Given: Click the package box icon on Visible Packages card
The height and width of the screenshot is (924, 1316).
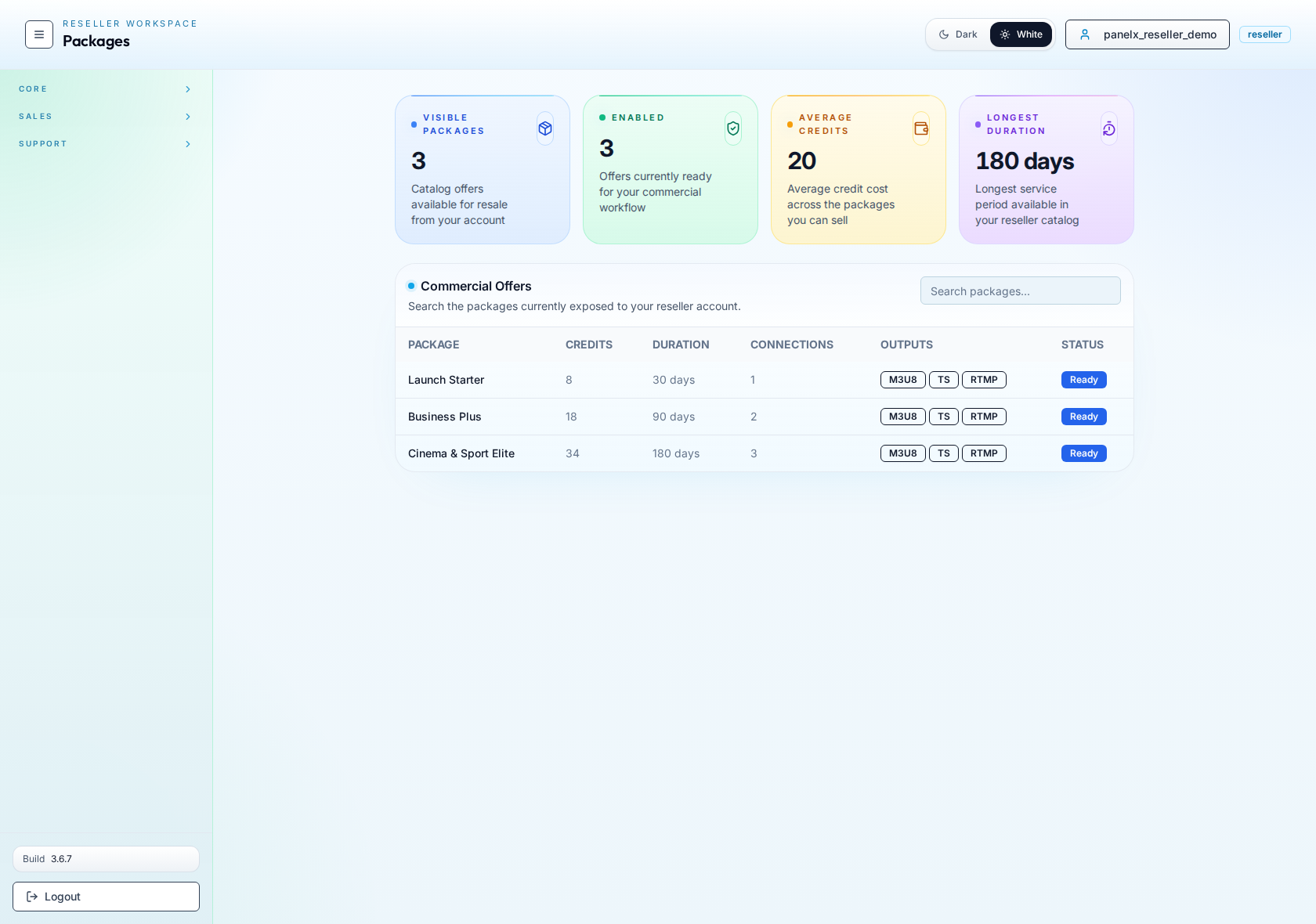Looking at the screenshot, I should pyautogui.click(x=545, y=128).
